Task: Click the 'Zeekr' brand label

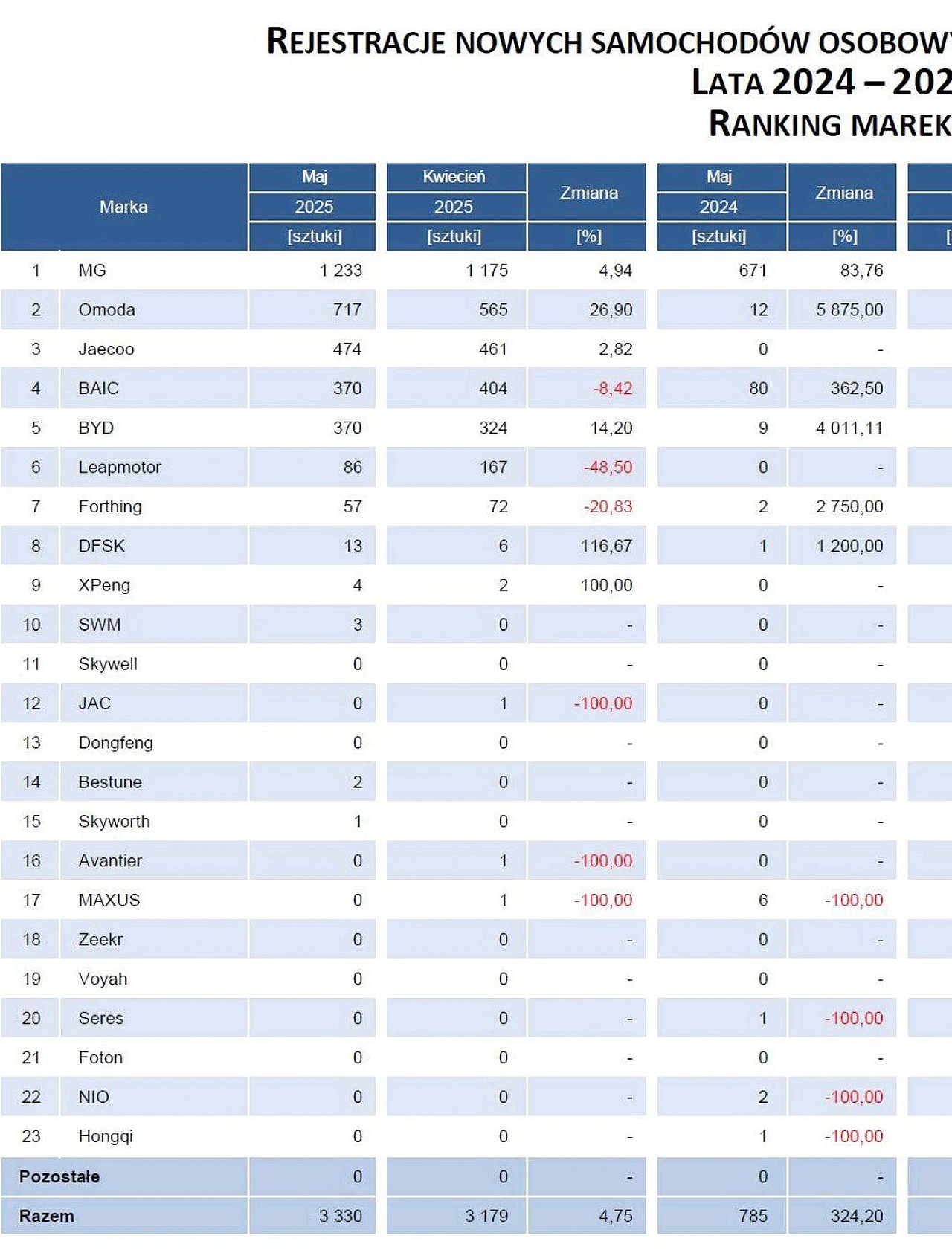Action: click(100, 941)
